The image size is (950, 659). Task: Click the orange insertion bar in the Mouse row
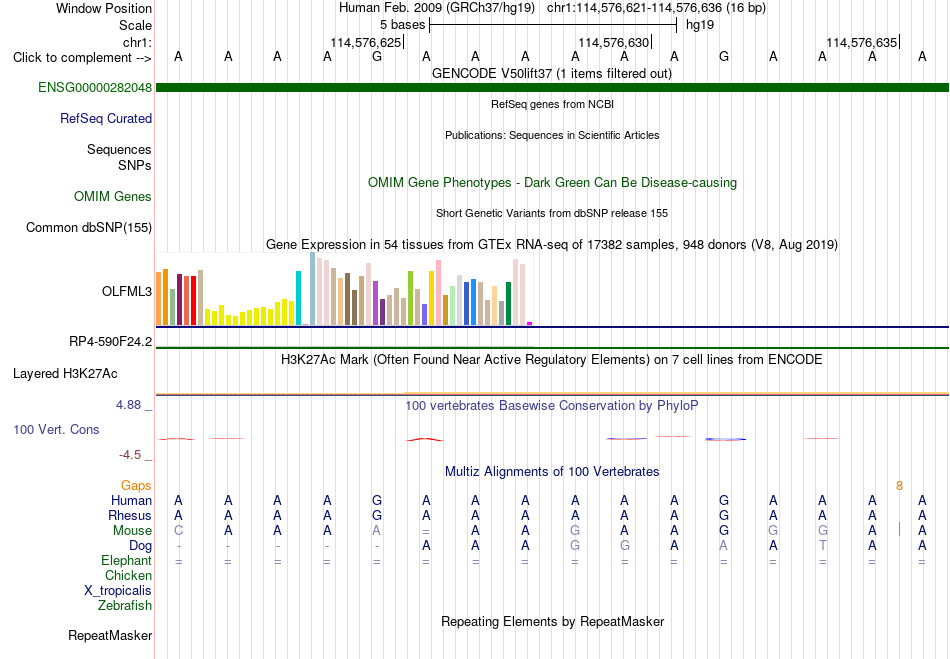(899, 529)
